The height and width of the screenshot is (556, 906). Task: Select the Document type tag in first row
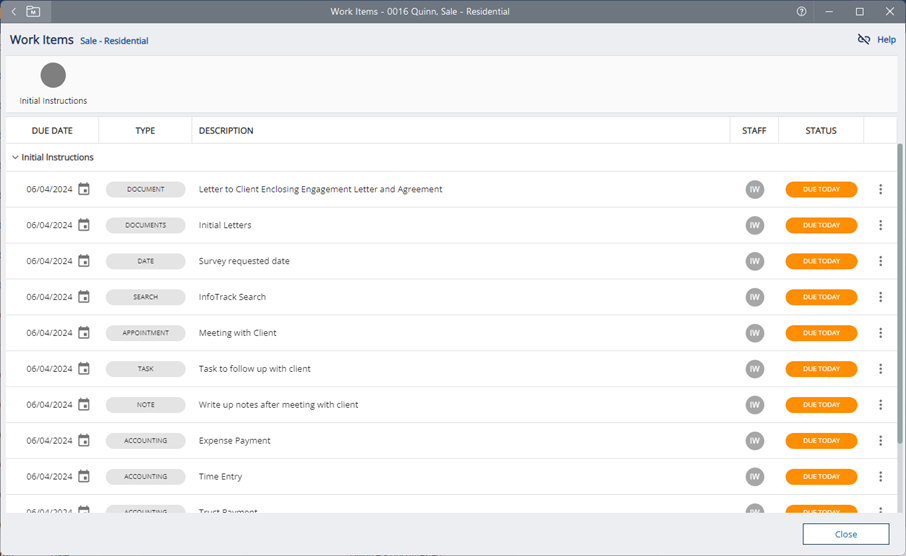145,189
